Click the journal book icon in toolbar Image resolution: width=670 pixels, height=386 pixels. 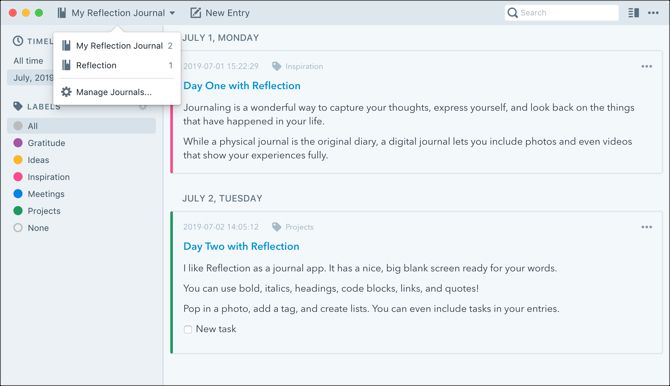click(62, 13)
